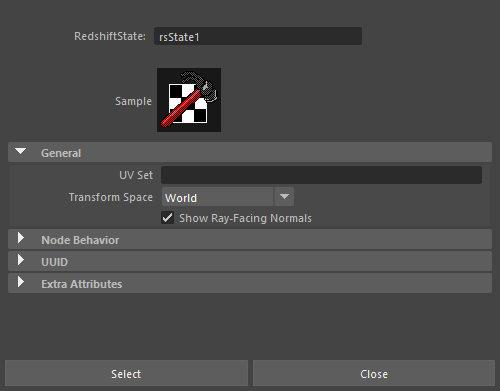Viewport: 500px width, 391px height.
Task: Uncheck Show Ray-Facing Normals checkbox
Action: pos(167,218)
